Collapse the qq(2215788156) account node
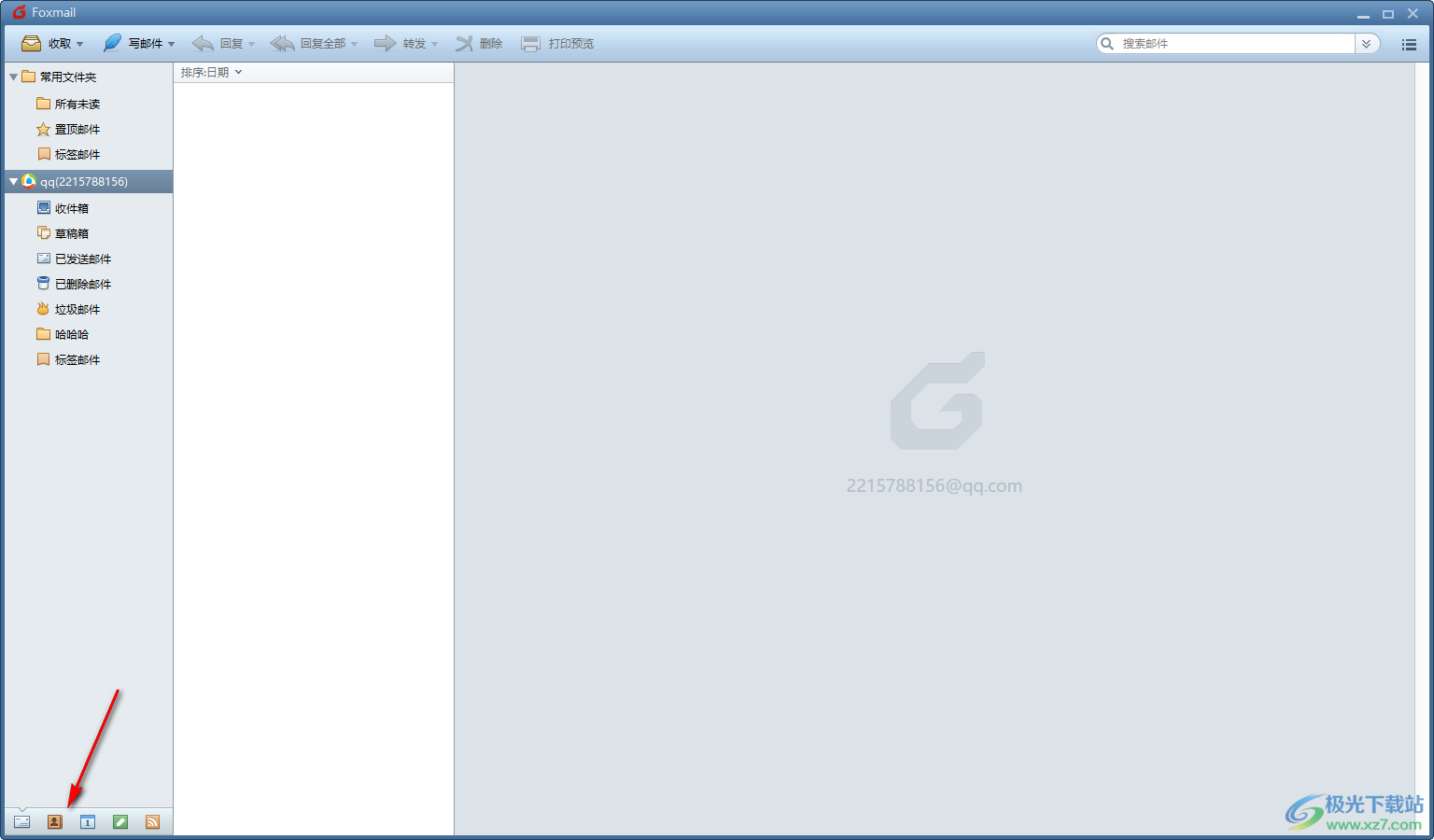 point(13,181)
